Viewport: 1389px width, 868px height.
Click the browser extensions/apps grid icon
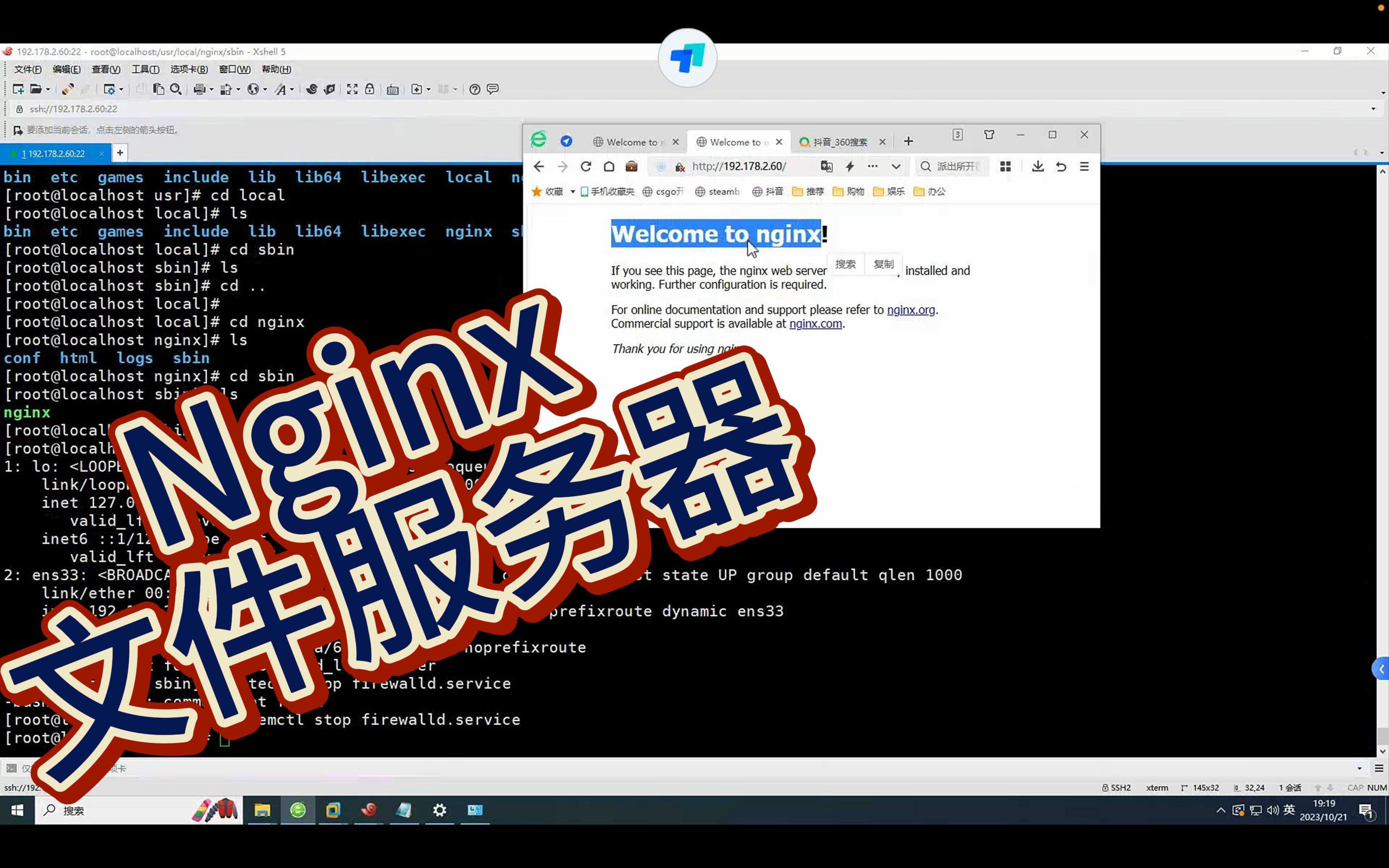click(1005, 166)
